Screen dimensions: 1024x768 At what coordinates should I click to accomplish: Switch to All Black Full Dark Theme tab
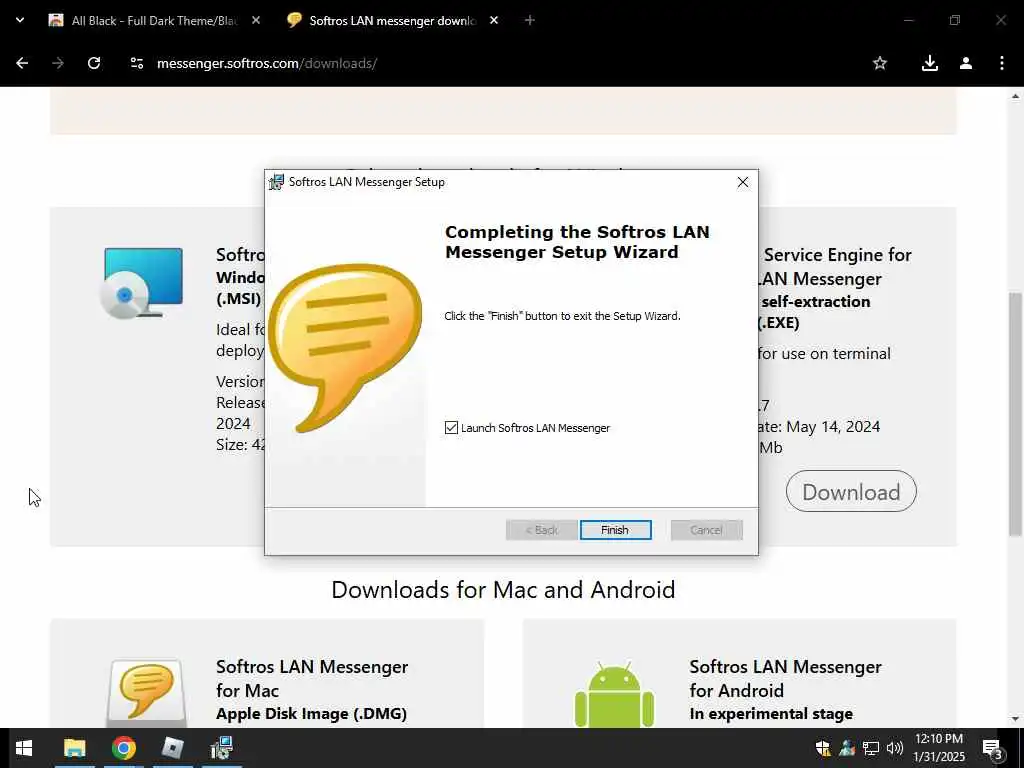pos(155,21)
